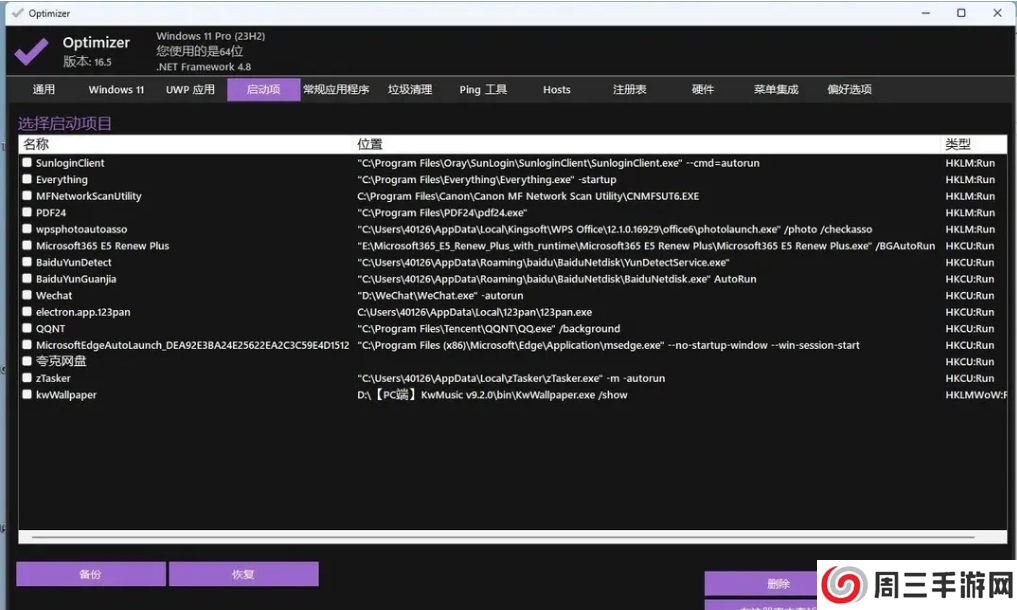
Task: Select the Wechat startup item checkbox
Action: [x=28, y=296]
